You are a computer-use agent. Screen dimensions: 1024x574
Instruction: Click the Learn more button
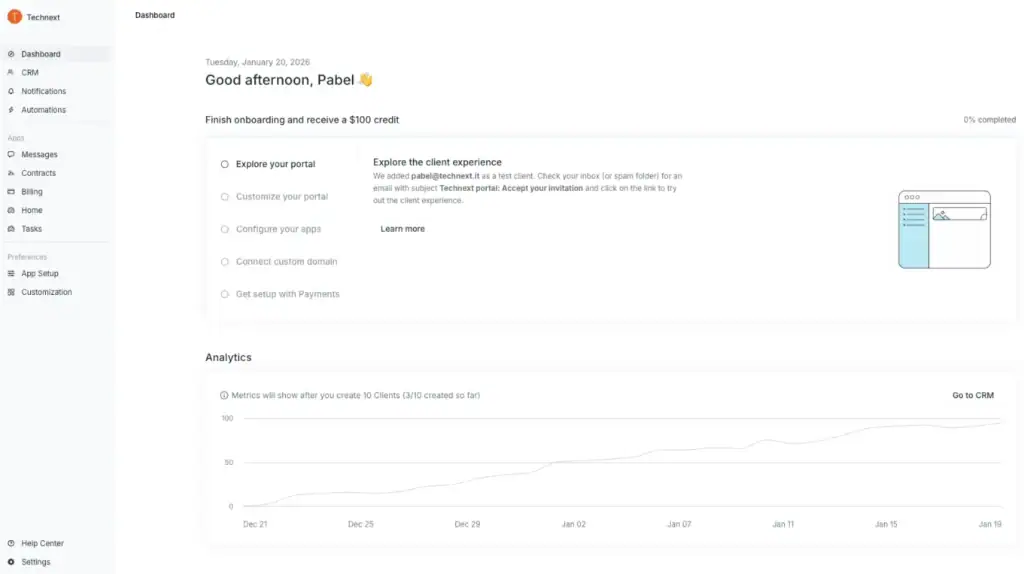402,229
